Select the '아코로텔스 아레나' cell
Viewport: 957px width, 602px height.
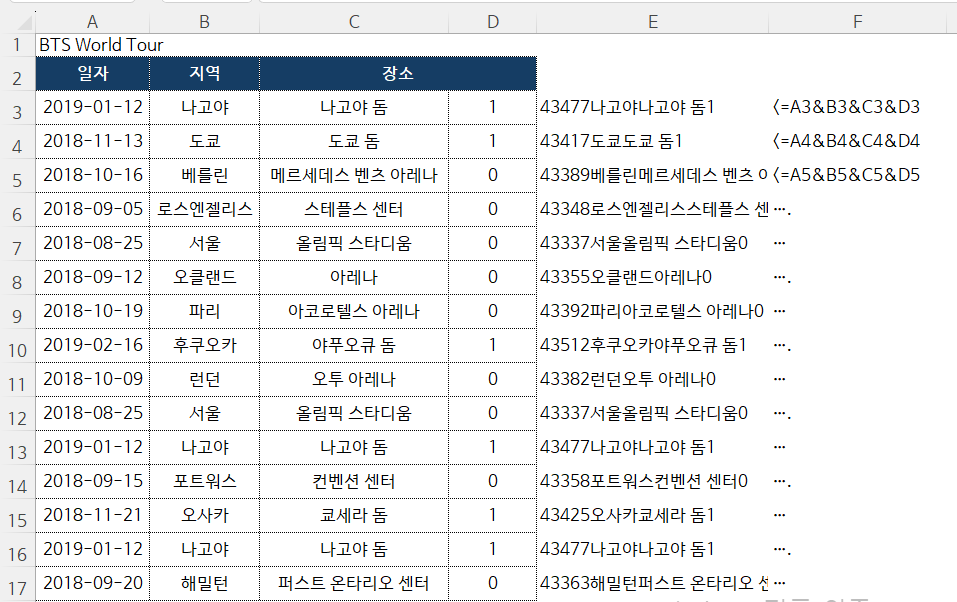coord(354,311)
